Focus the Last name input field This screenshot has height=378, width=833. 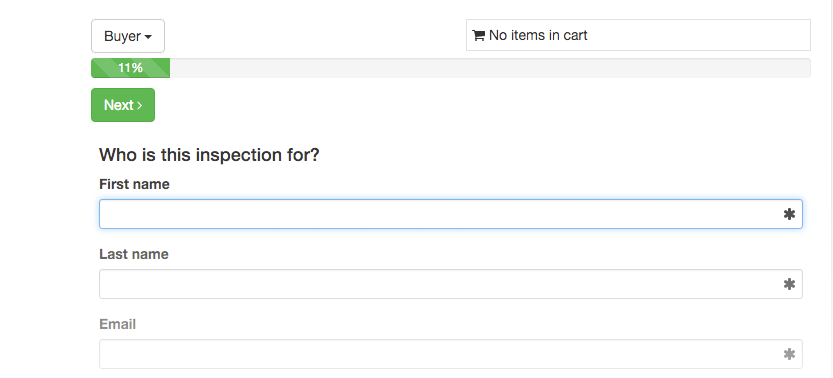(x=450, y=284)
